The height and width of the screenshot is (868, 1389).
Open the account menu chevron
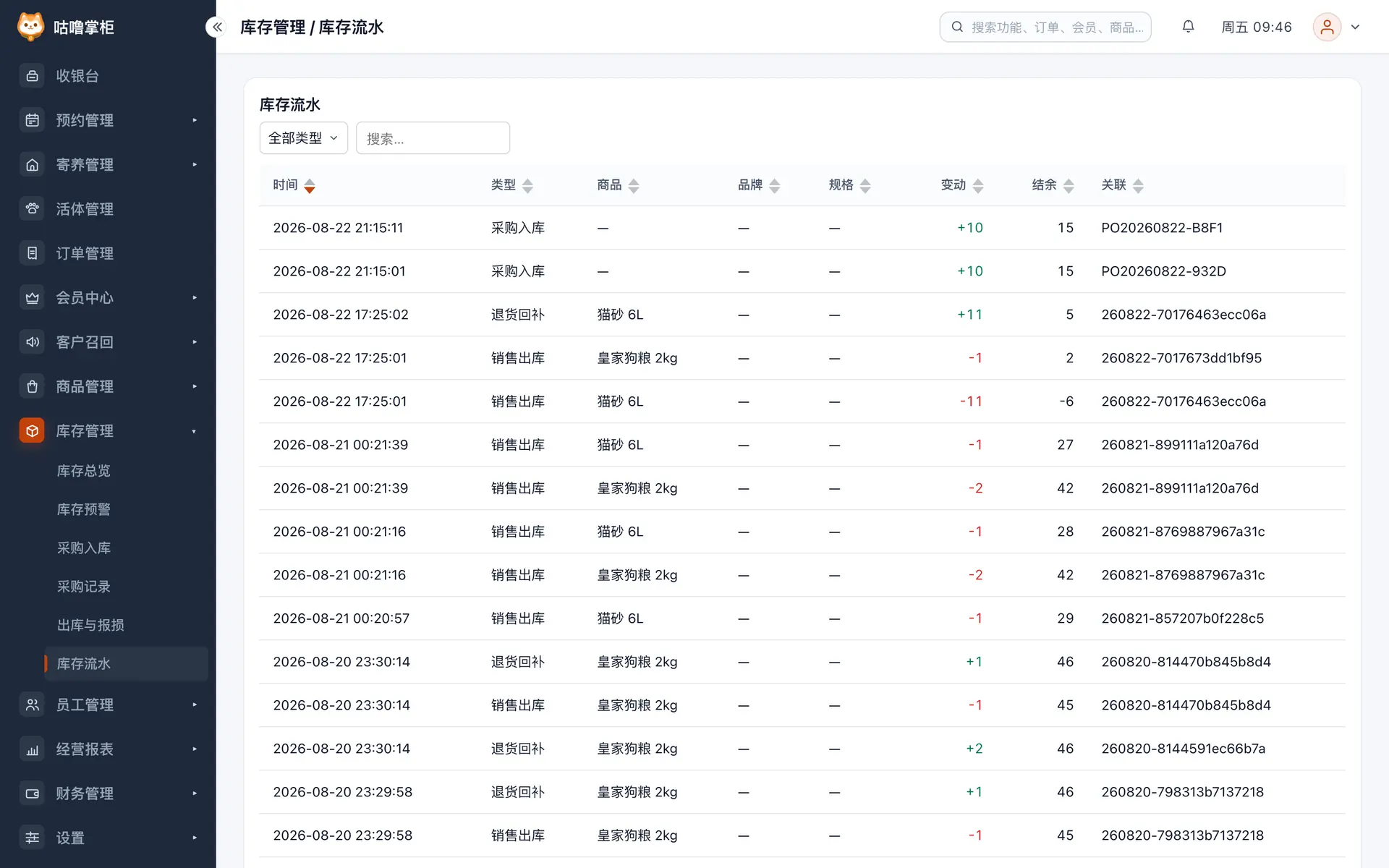click(1355, 27)
